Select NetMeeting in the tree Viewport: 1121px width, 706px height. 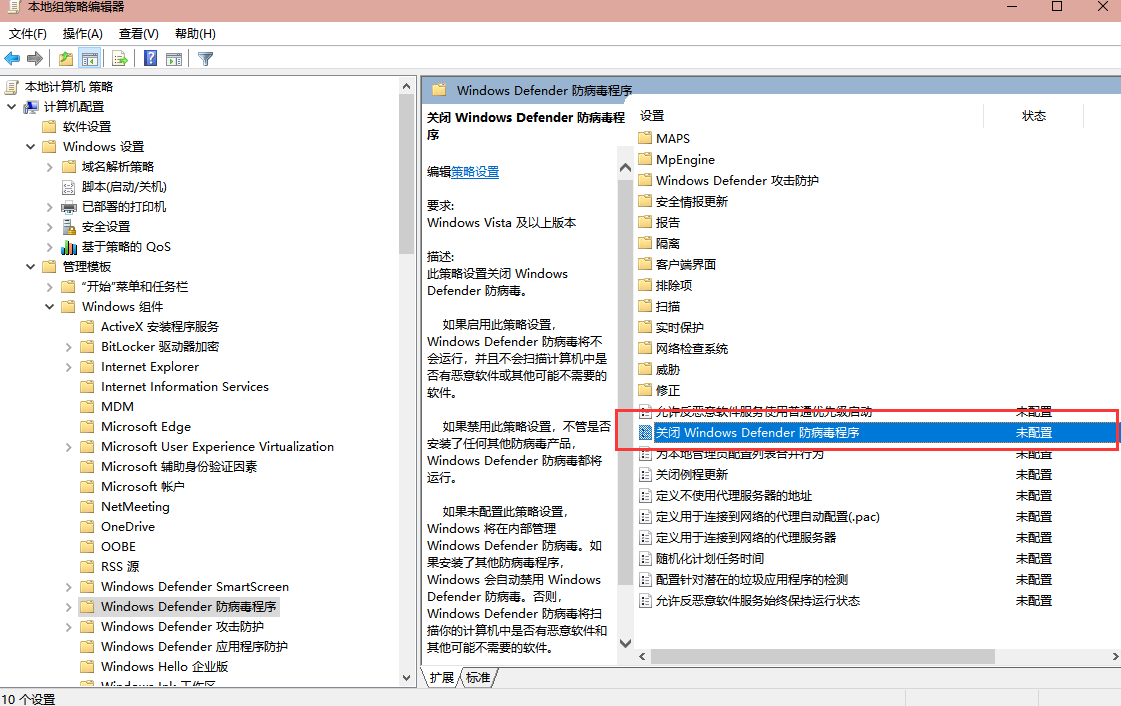135,507
